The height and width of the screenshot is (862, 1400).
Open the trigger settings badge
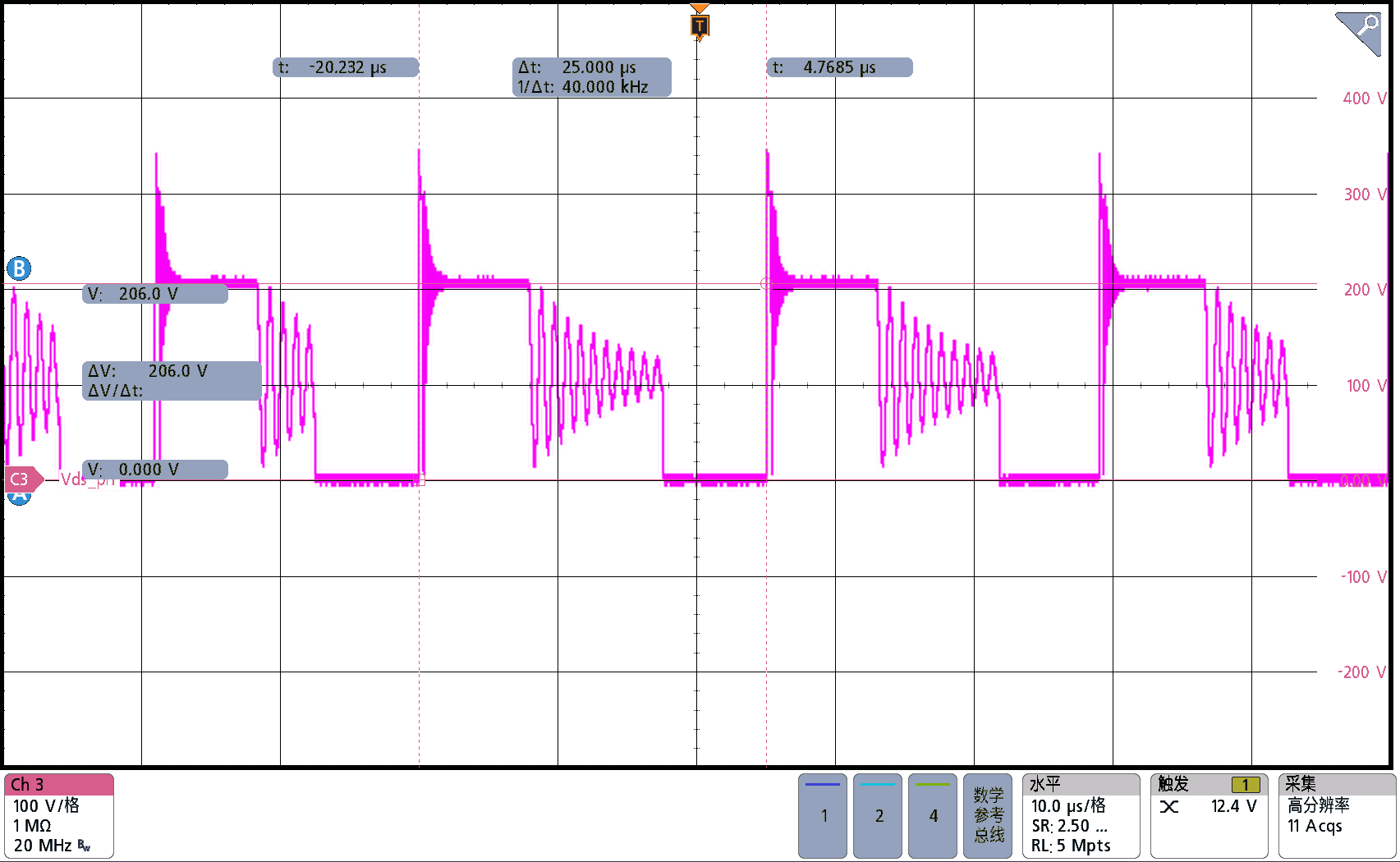1209,816
